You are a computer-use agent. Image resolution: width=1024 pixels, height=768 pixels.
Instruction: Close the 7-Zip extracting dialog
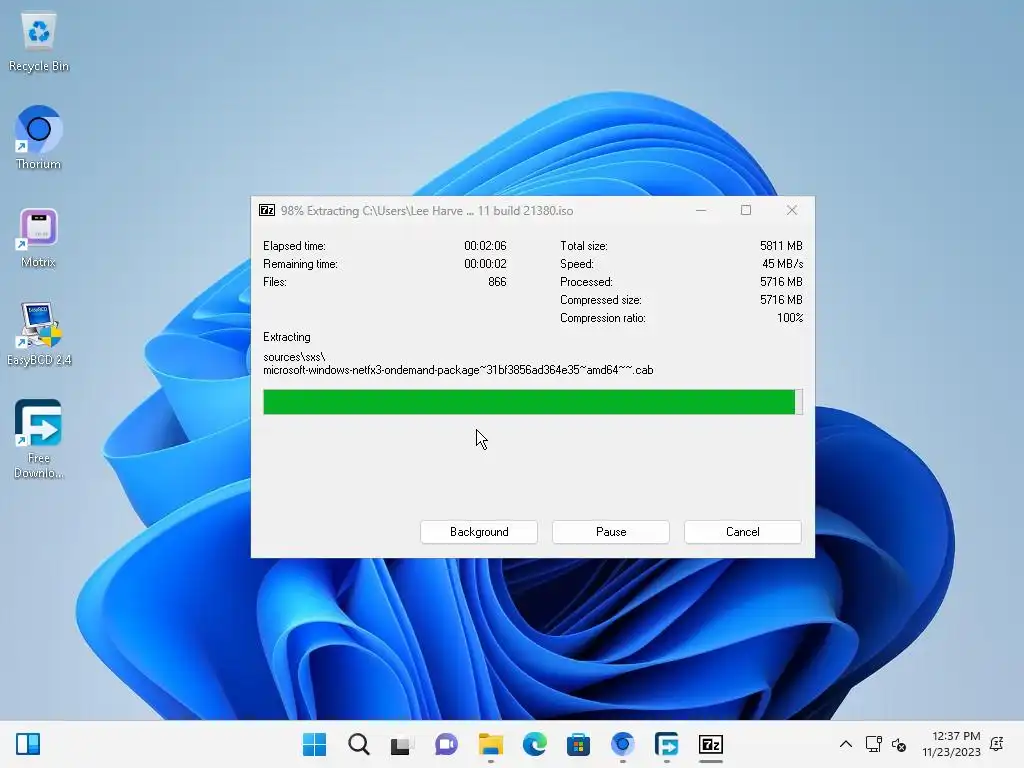pyautogui.click(x=792, y=210)
